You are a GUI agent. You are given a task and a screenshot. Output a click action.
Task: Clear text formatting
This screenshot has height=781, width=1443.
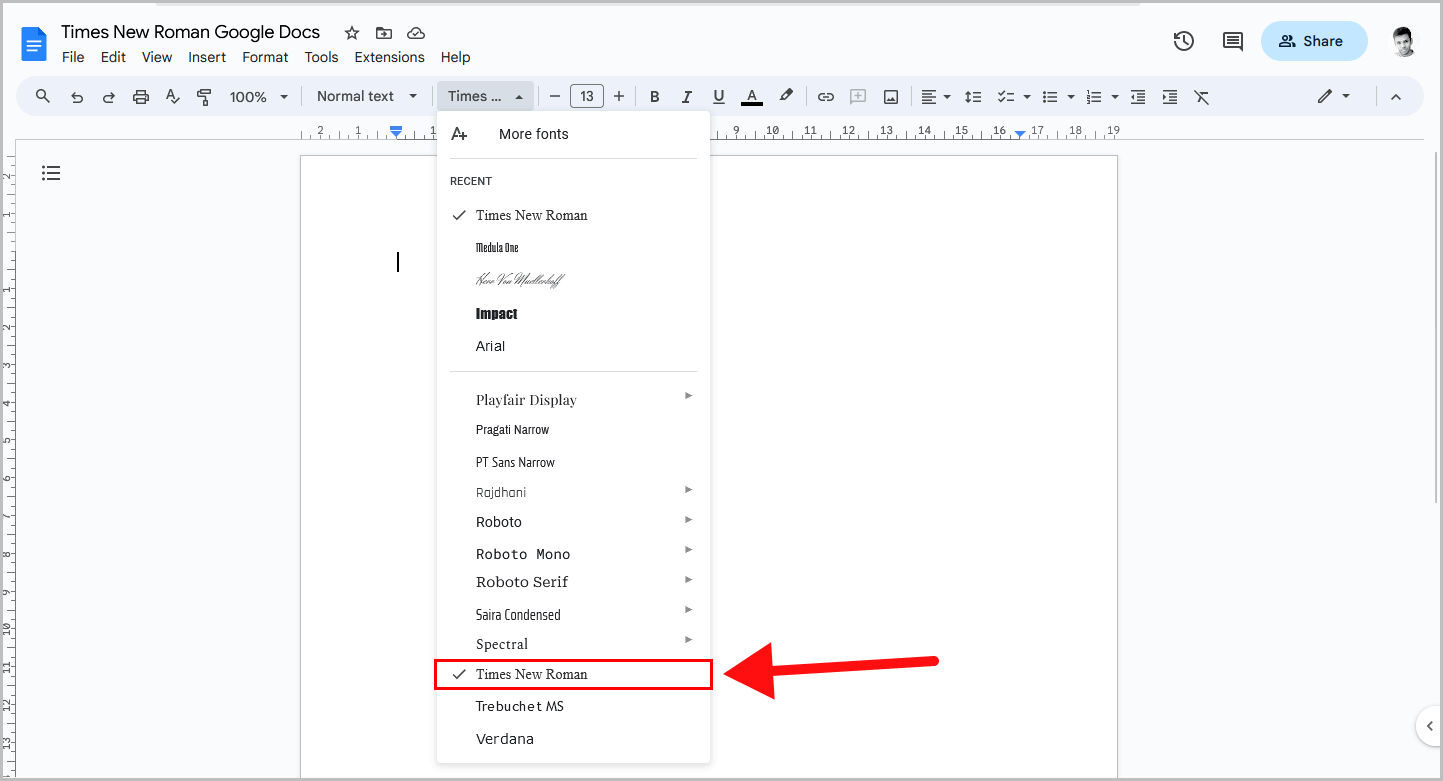coord(1201,96)
